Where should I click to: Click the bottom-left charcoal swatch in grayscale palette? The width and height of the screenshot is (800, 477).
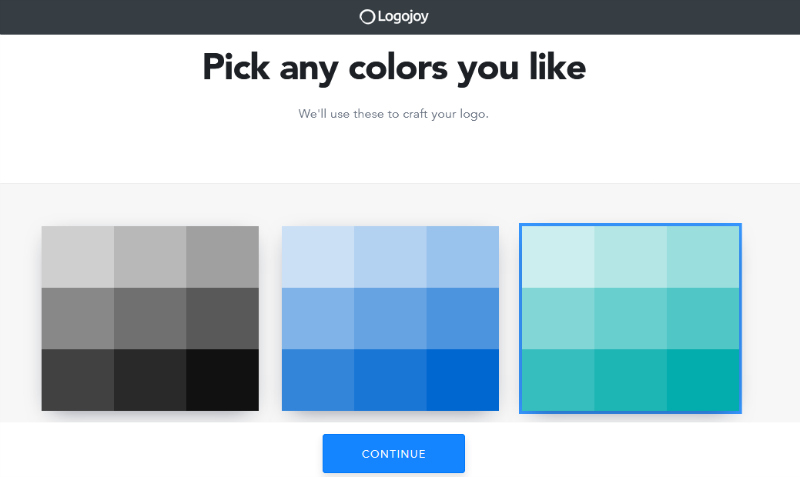coord(78,379)
